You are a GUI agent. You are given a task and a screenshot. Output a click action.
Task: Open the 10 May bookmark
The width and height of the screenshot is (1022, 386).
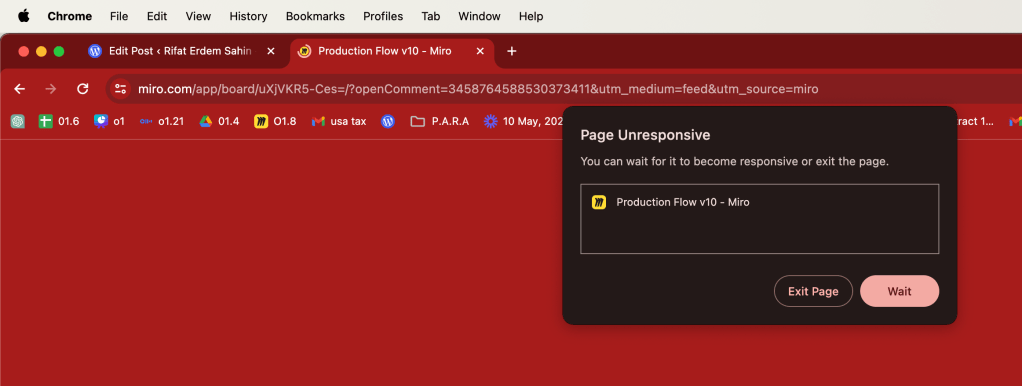click(x=524, y=121)
